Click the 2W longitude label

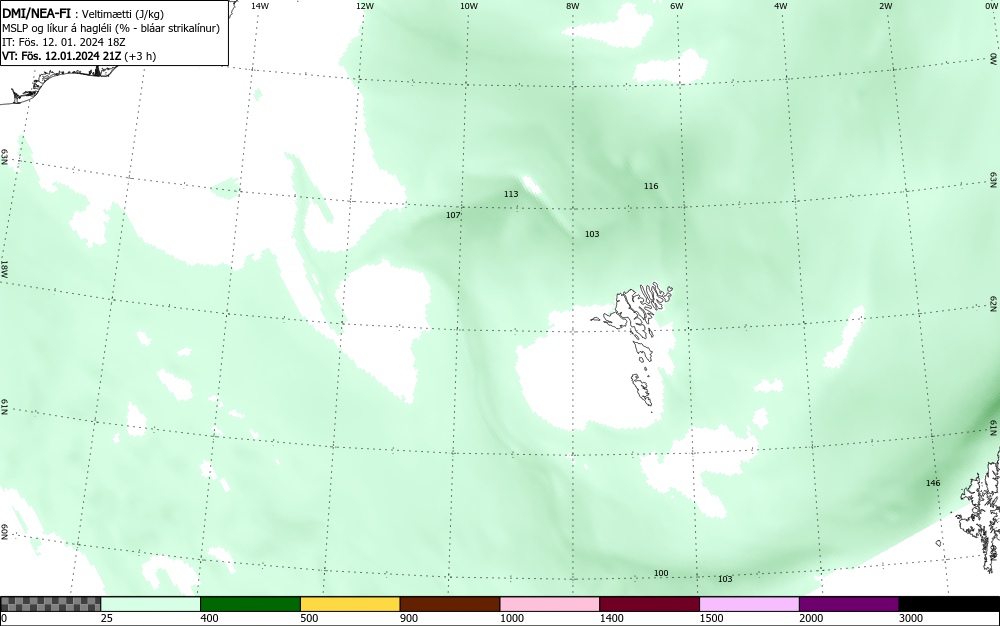coord(885,6)
